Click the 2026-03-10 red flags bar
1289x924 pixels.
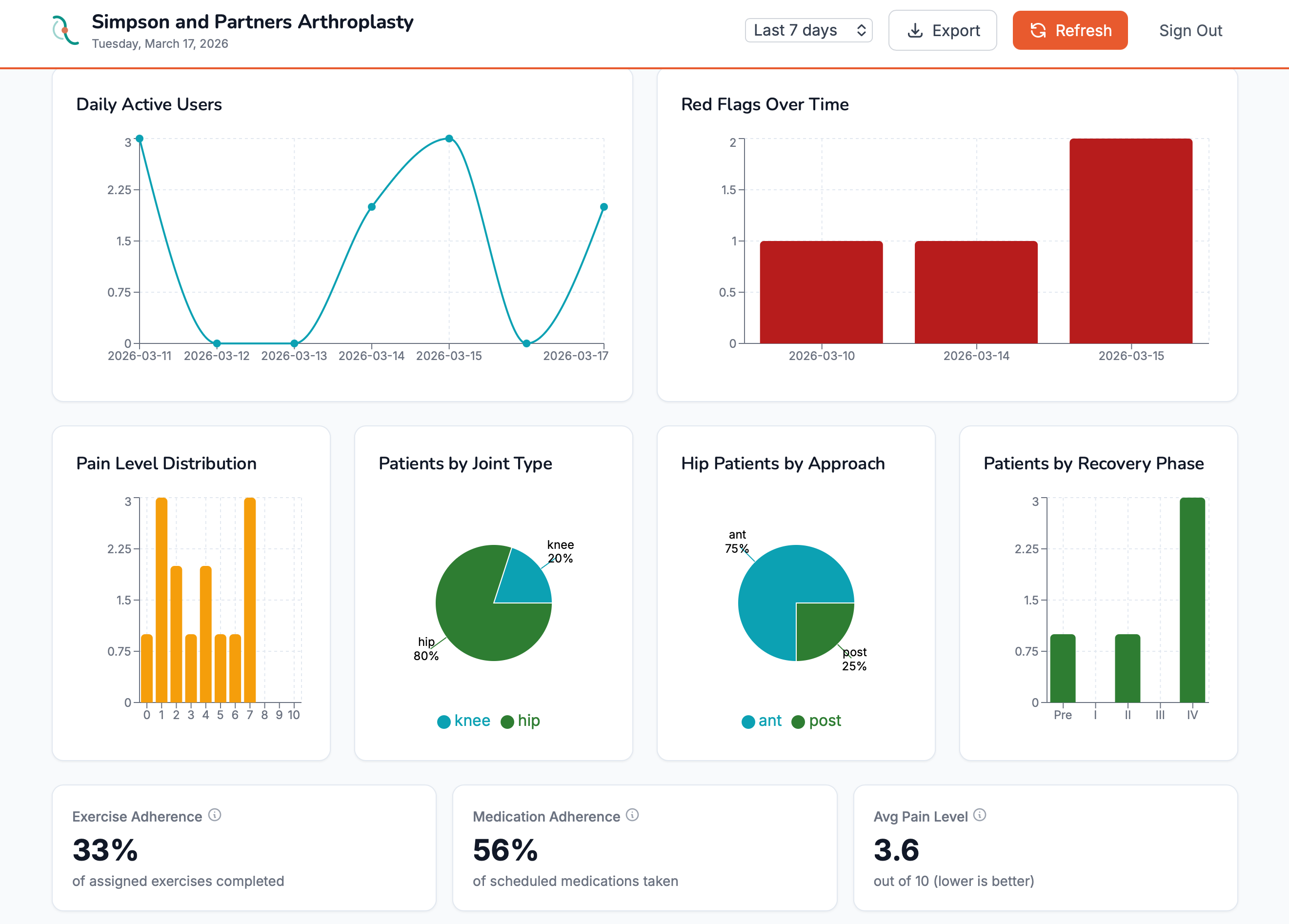pos(821,292)
